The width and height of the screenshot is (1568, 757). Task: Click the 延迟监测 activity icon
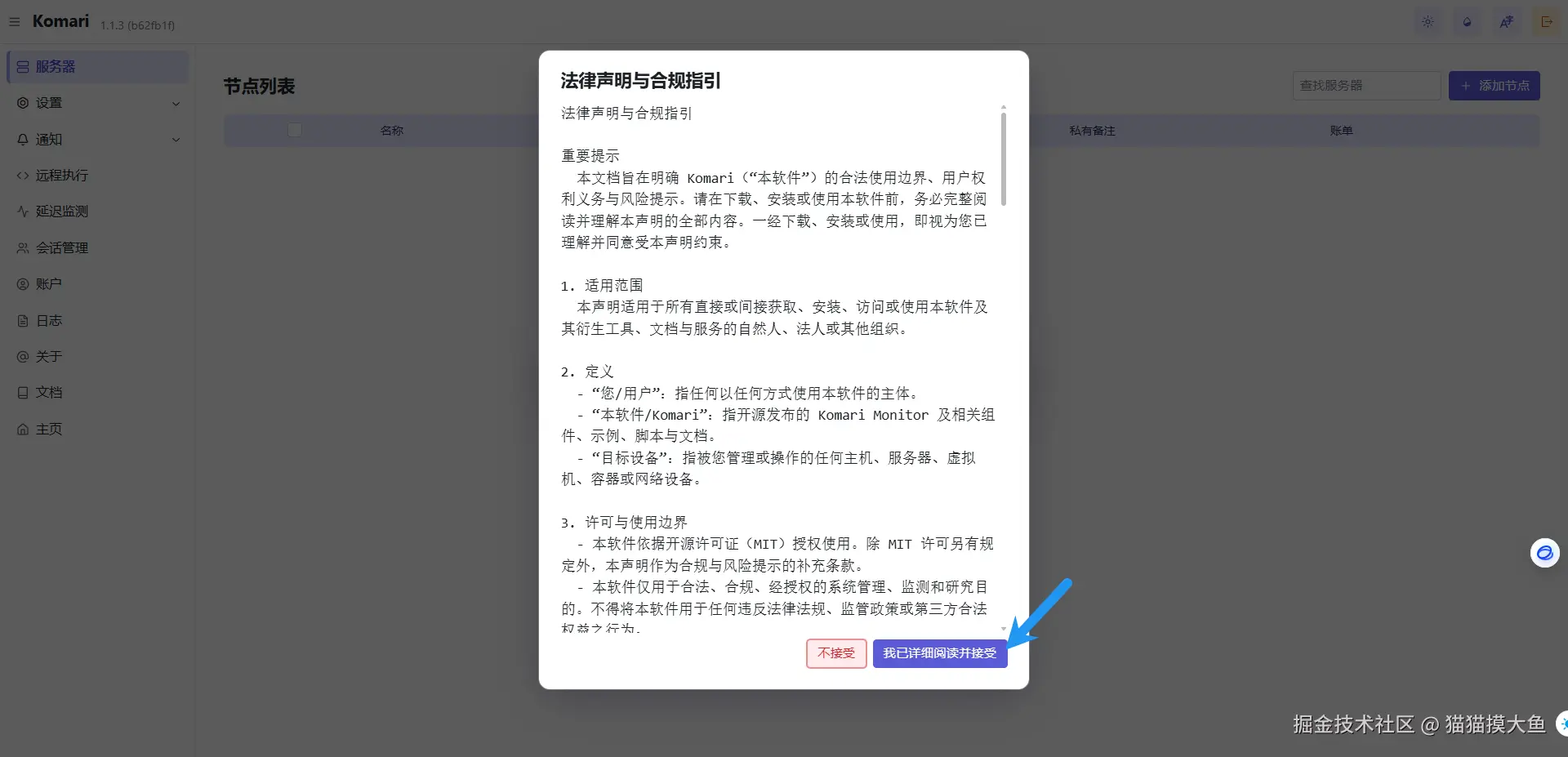23,212
